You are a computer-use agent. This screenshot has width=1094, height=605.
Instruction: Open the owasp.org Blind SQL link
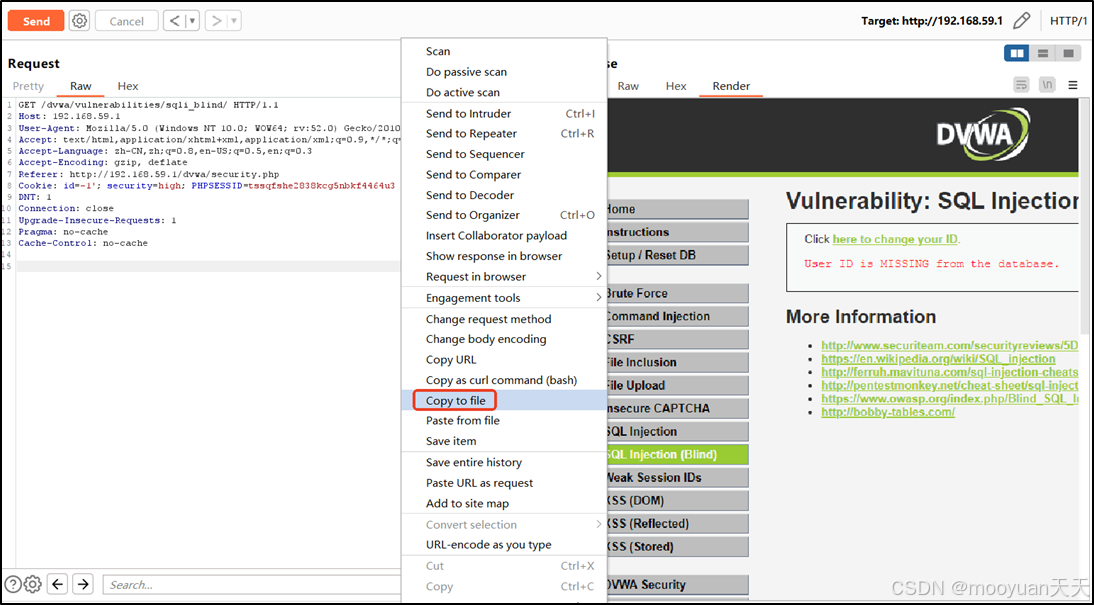coord(950,398)
